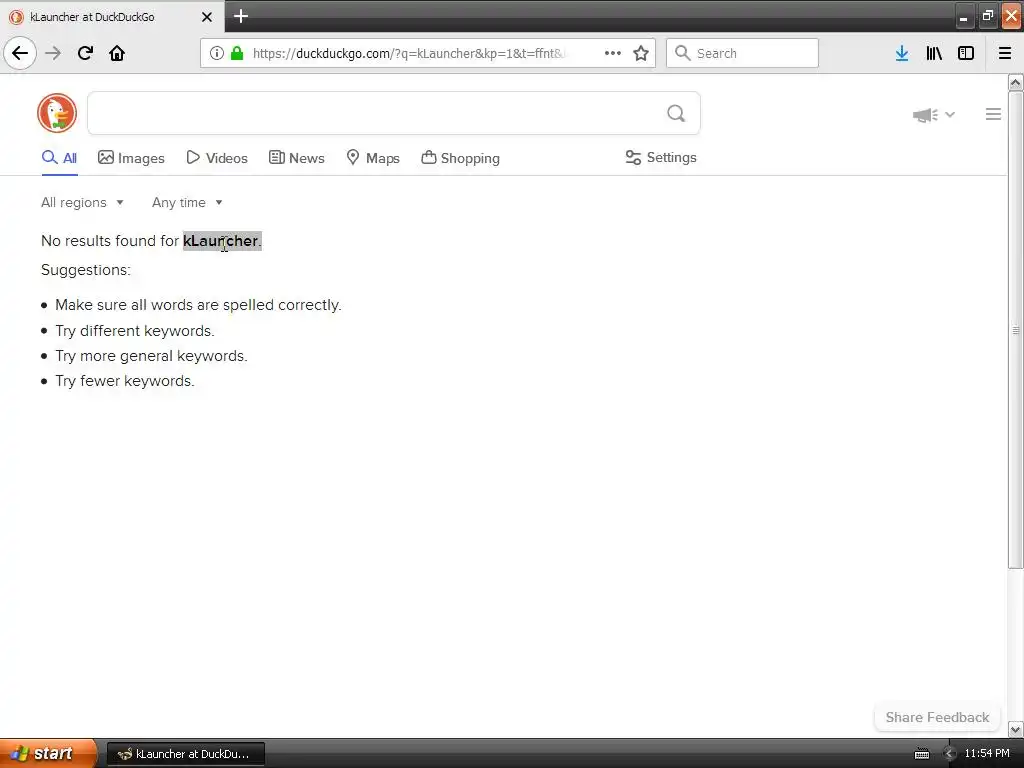
Task: Click 'Try more general keywords.' text
Action: coord(151,356)
